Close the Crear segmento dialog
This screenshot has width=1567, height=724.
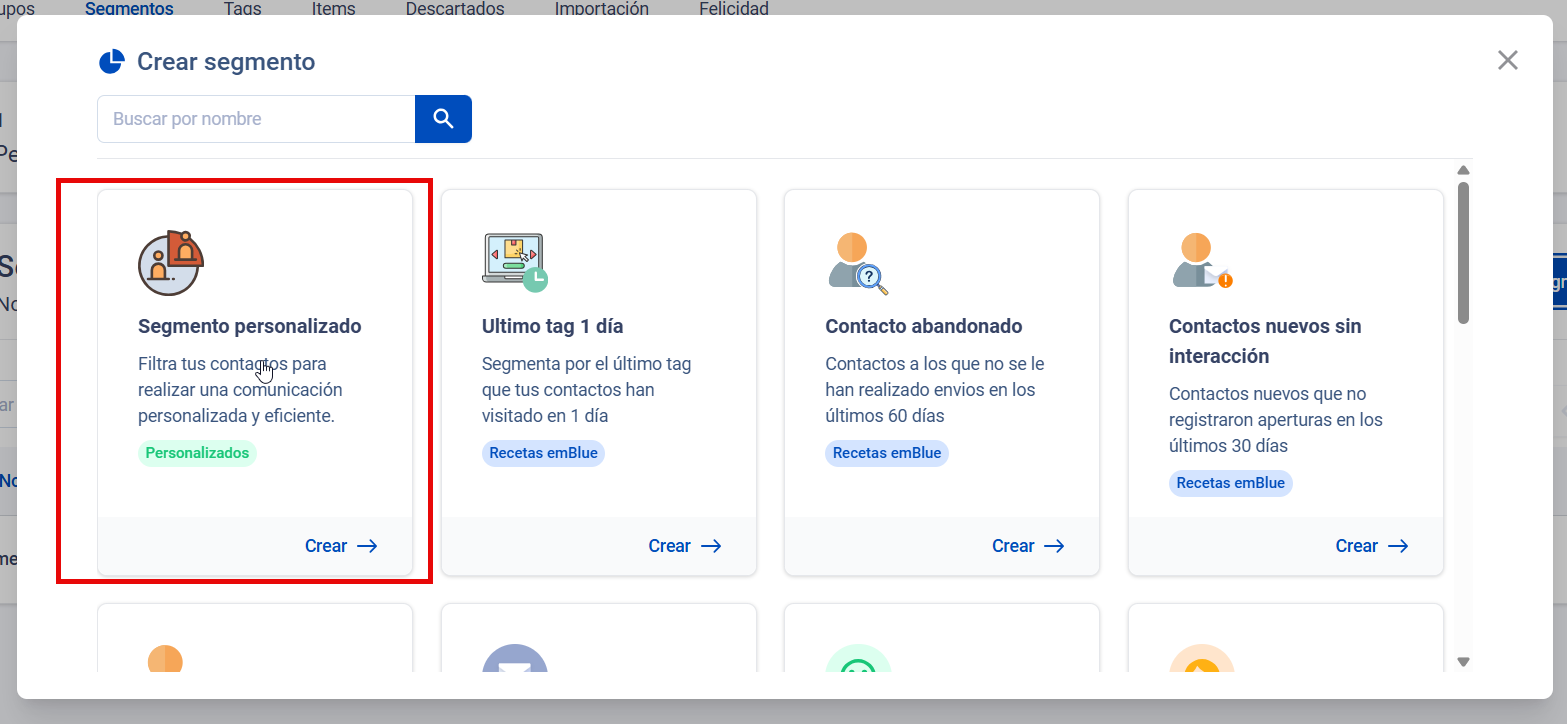[1507, 60]
